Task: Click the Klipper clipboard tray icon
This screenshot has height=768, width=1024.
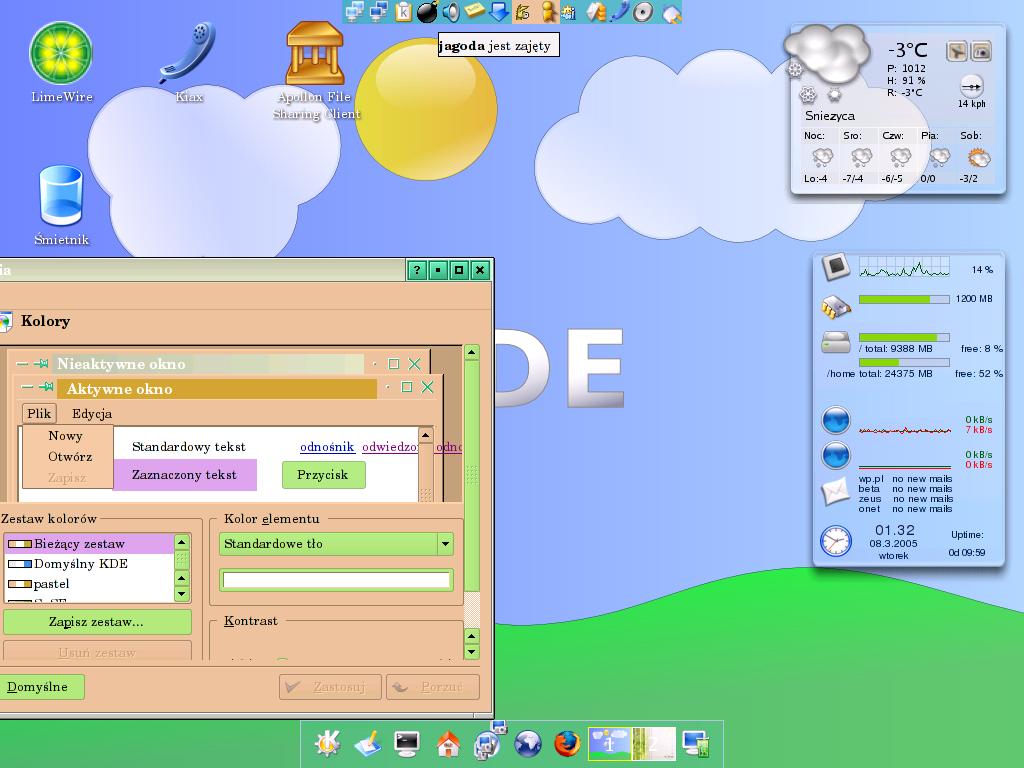Action: click(404, 11)
